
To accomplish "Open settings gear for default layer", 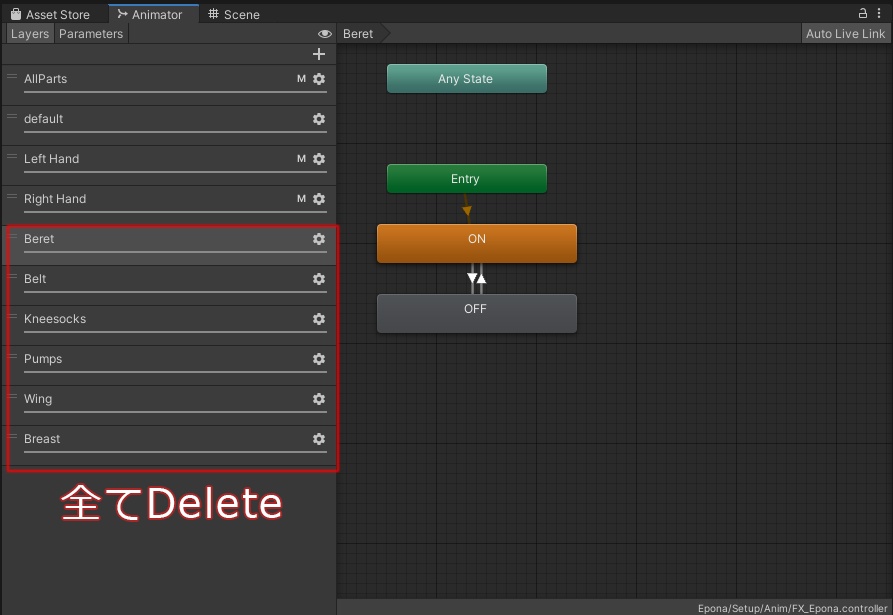I will (x=319, y=119).
